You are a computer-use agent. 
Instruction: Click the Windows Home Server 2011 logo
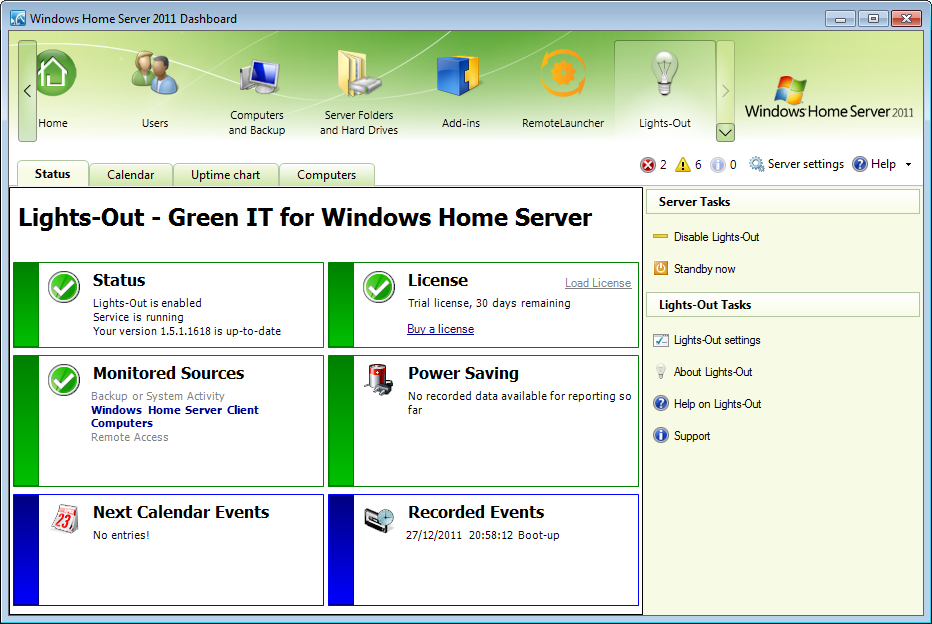pos(829,97)
